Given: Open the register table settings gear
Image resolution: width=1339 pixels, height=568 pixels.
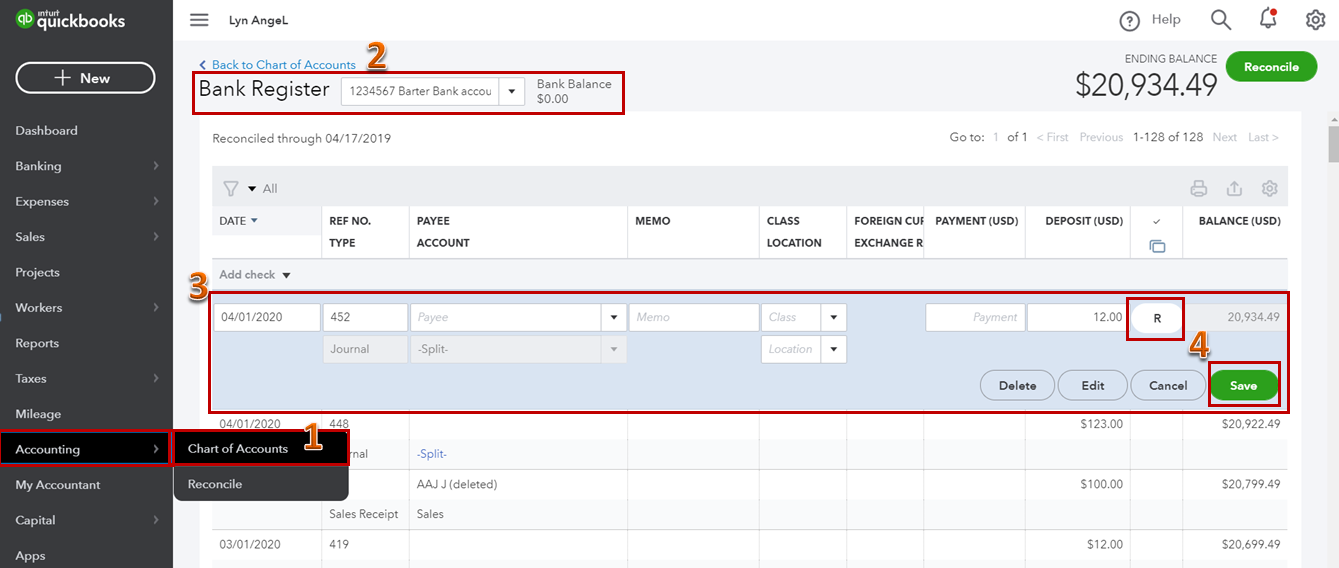Looking at the screenshot, I should click(x=1269, y=188).
